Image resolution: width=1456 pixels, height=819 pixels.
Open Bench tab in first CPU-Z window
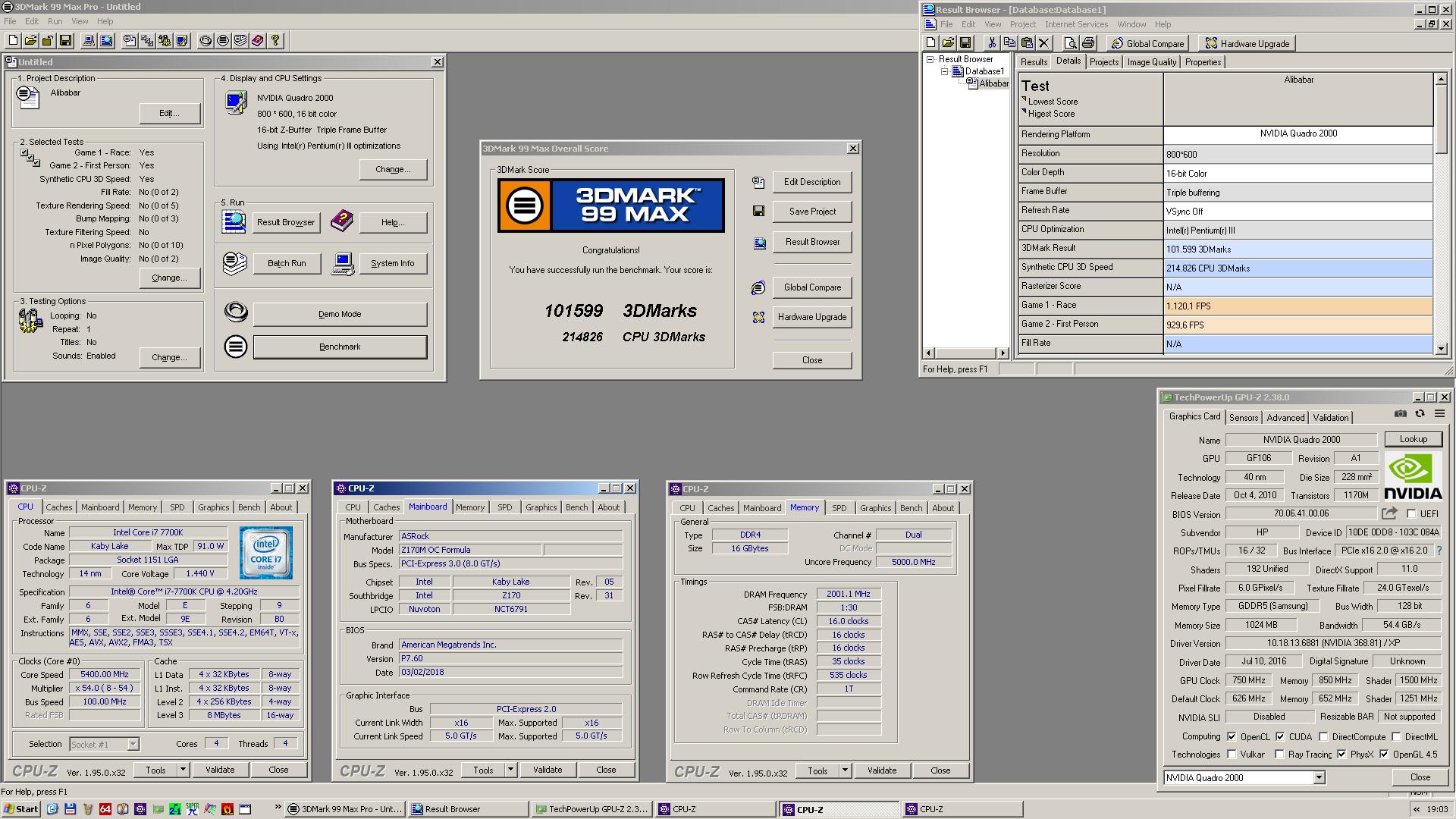click(249, 507)
